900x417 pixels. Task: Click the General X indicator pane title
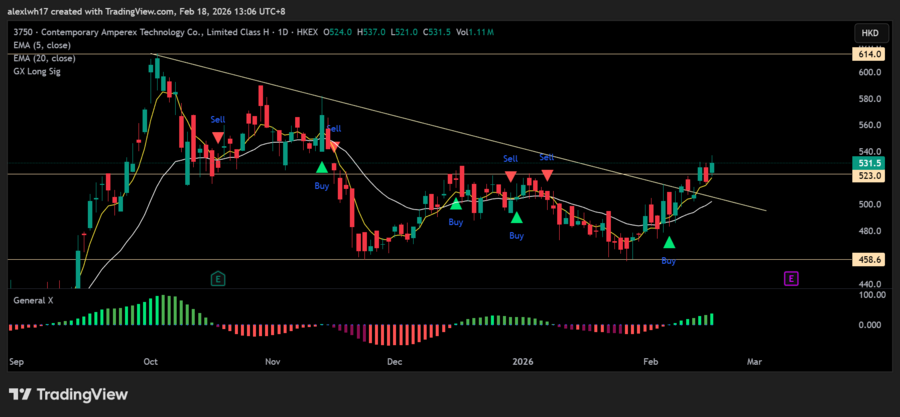(x=35, y=299)
